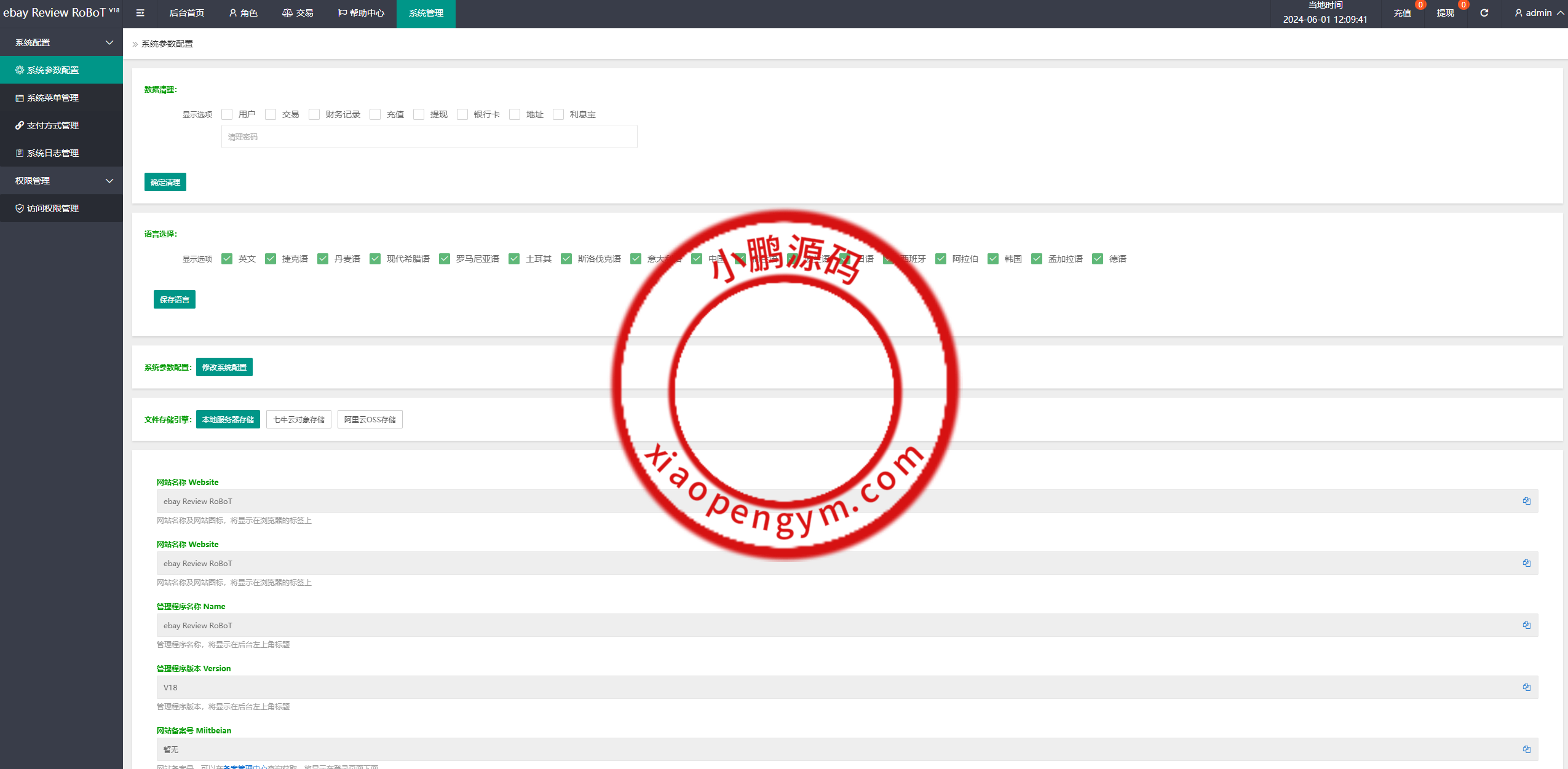Switch to 后台首页 top tab

[x=186, y=13]
